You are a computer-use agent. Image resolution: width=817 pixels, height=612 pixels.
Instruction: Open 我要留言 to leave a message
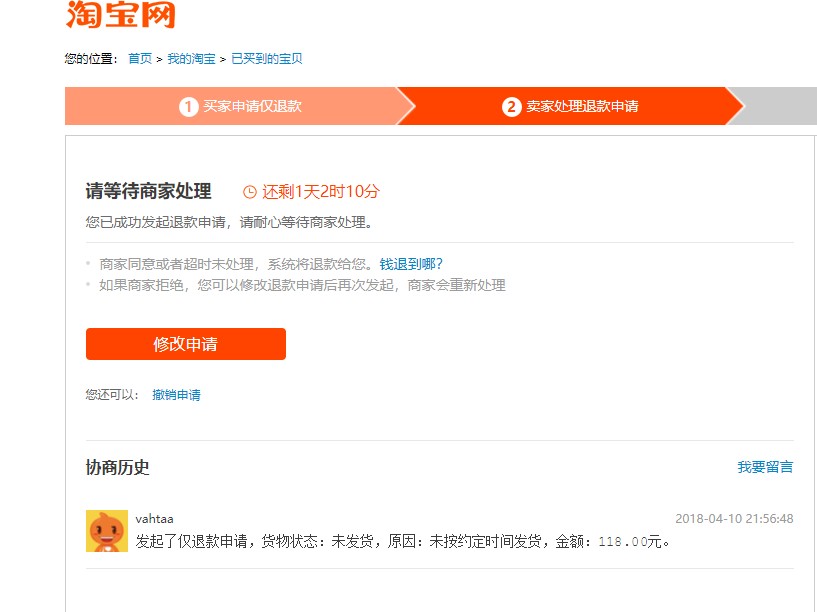pyautogui.click(x=765, y=467)
